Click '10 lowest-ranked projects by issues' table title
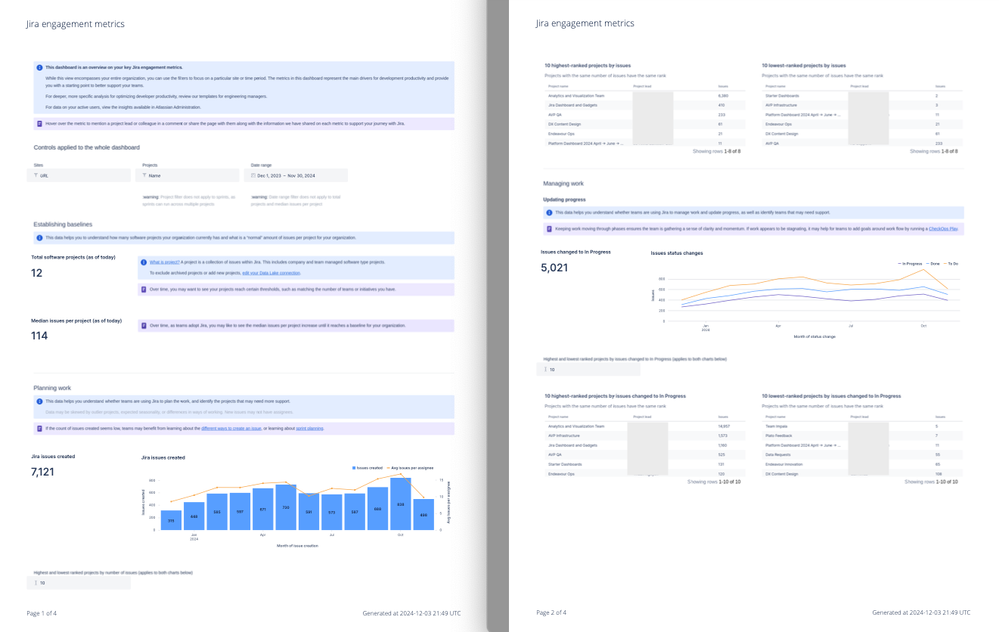999x632 pixels. tap(804, 66)
